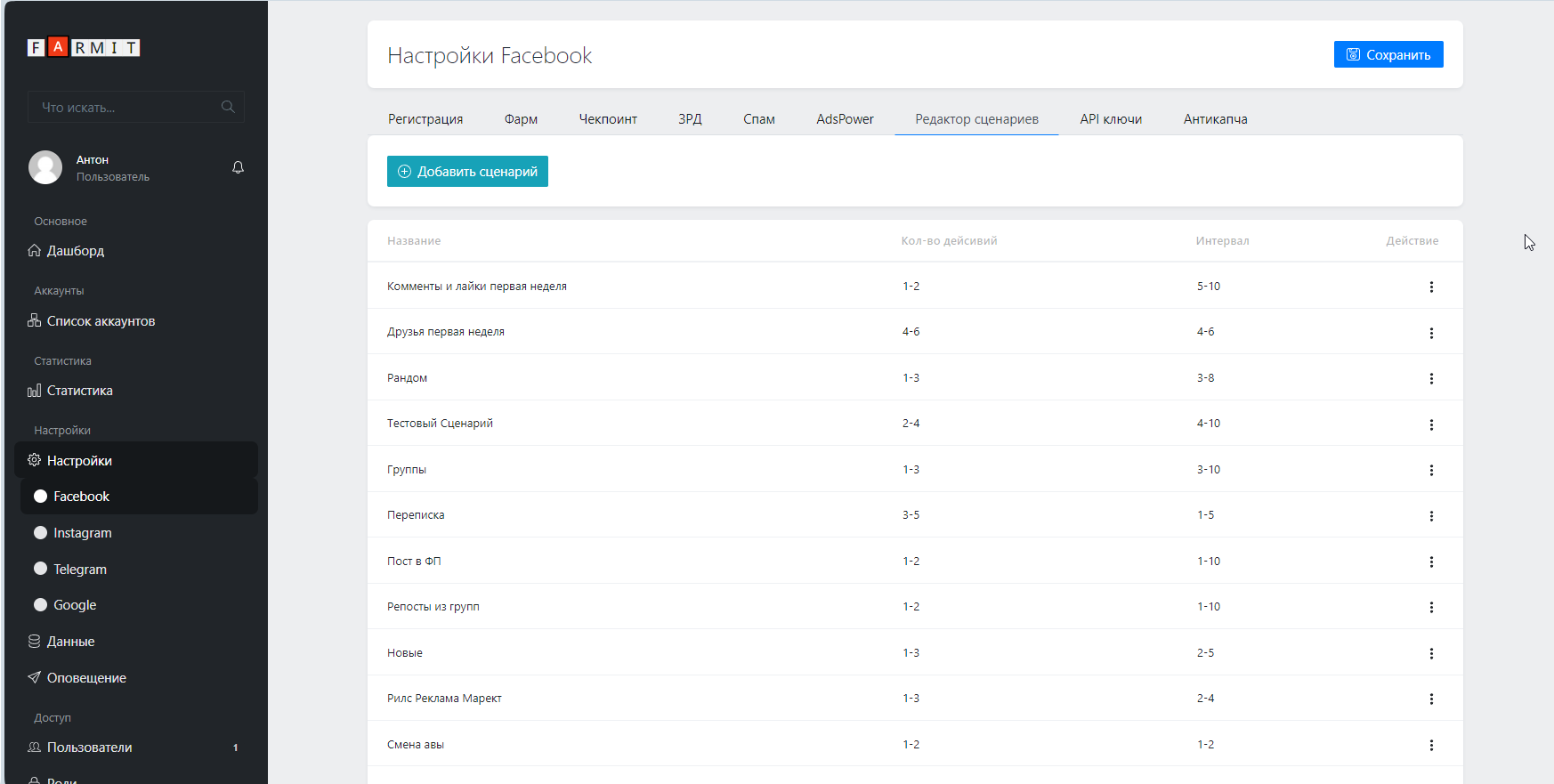1554x784 pixels.
Task: Open Пользователи in the sidebar
Action: click(x=89, y=748)
